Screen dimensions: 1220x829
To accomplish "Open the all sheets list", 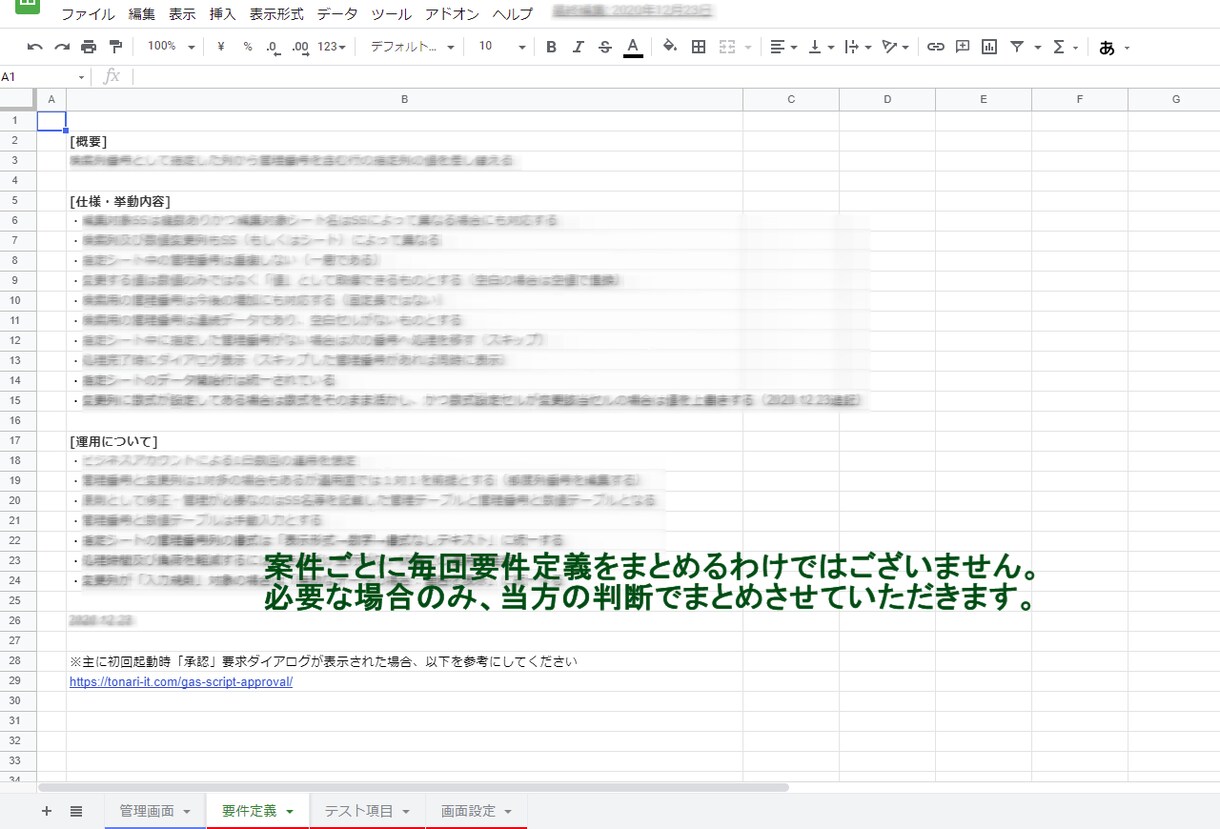I will [76, 811].
